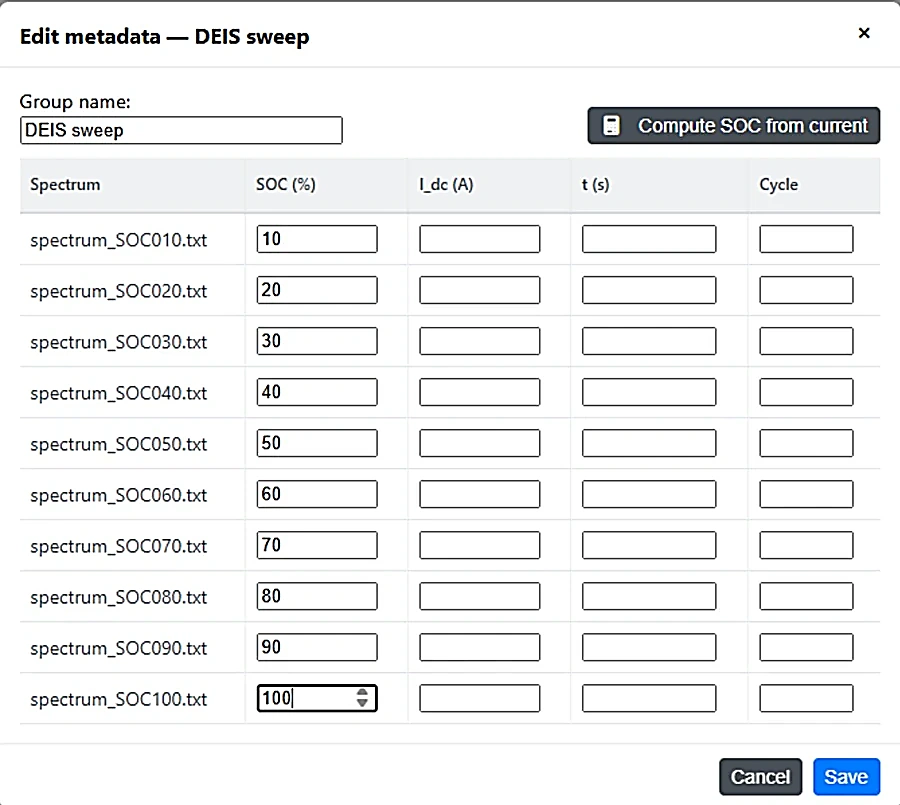Click the I_dc field for spectrum_SOC020.txt

pyautogui.click(x=480, y=290)
